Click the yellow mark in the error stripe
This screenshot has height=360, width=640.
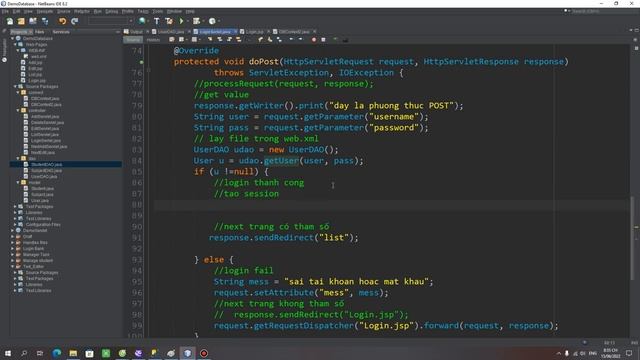pos(636,227)
